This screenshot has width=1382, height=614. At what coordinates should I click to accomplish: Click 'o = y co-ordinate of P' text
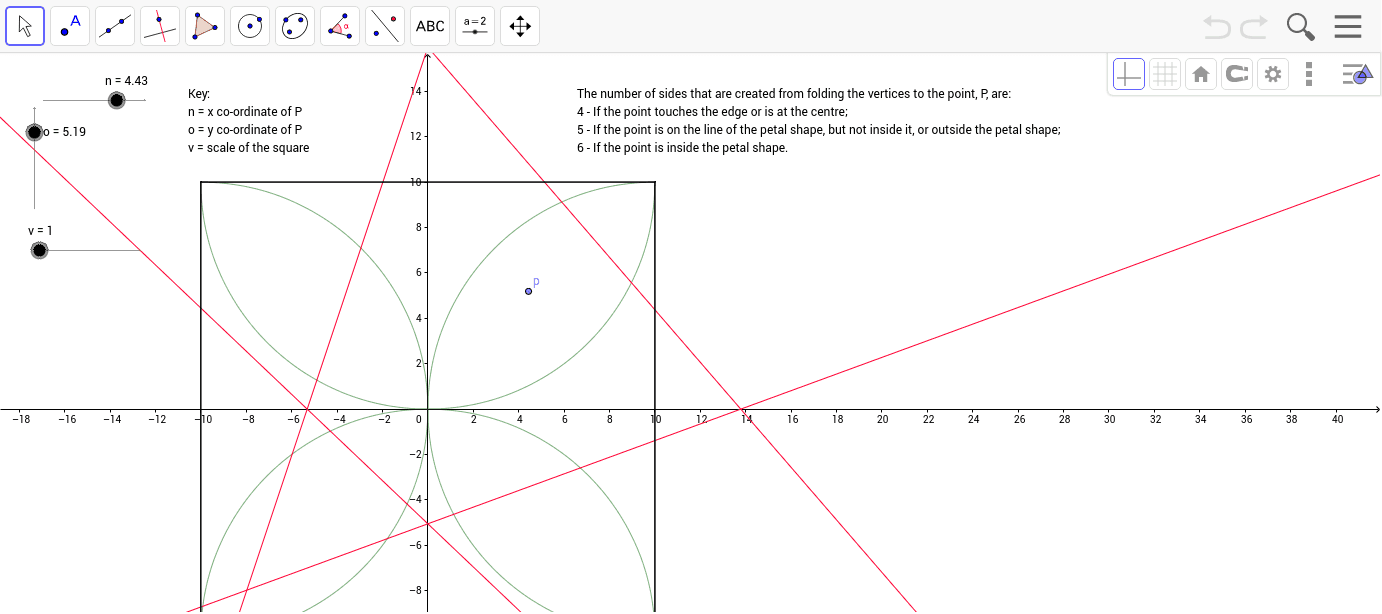[x=245, y=130]
